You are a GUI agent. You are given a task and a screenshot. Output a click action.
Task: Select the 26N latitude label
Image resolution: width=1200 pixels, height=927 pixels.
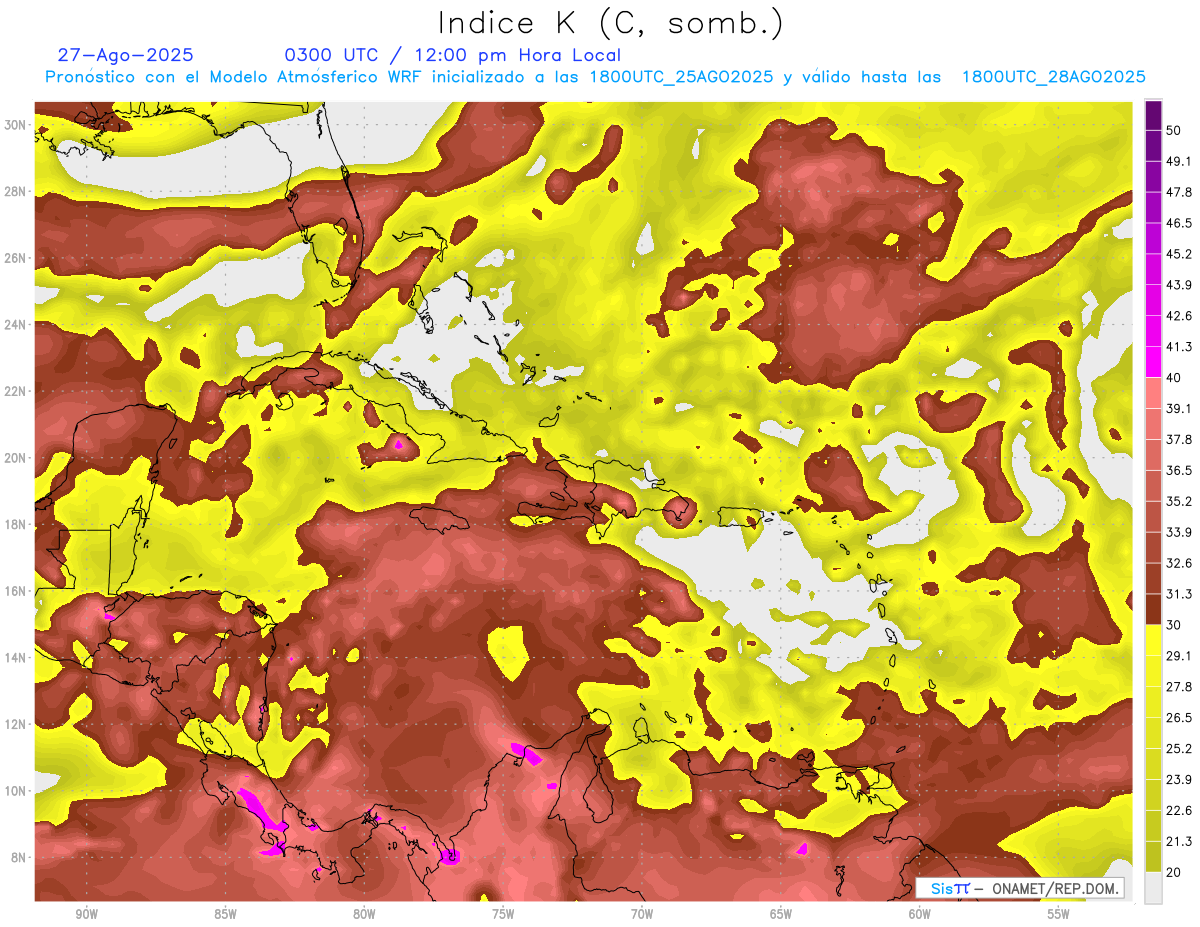coord(16,258)
